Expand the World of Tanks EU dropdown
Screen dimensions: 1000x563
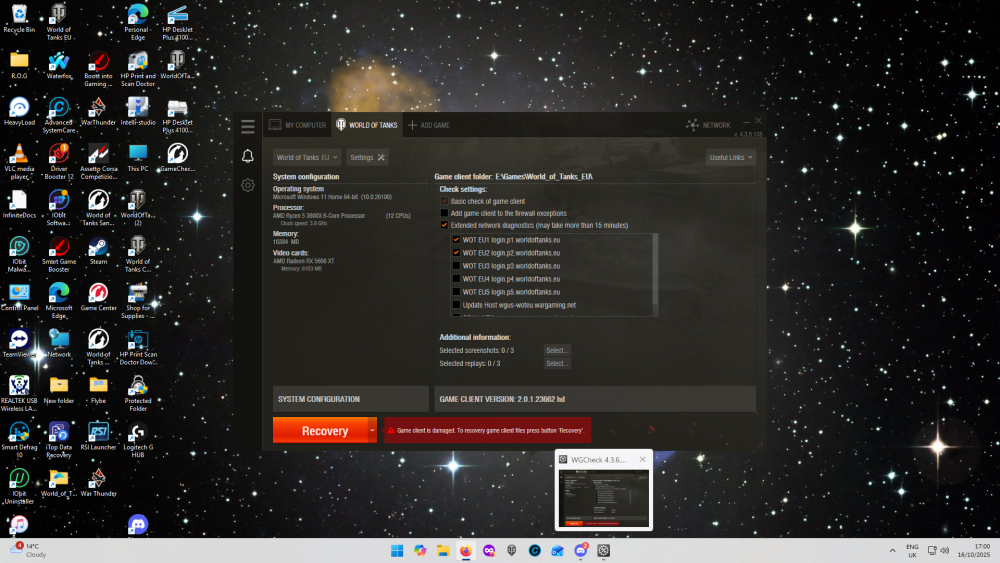[307, 157]
